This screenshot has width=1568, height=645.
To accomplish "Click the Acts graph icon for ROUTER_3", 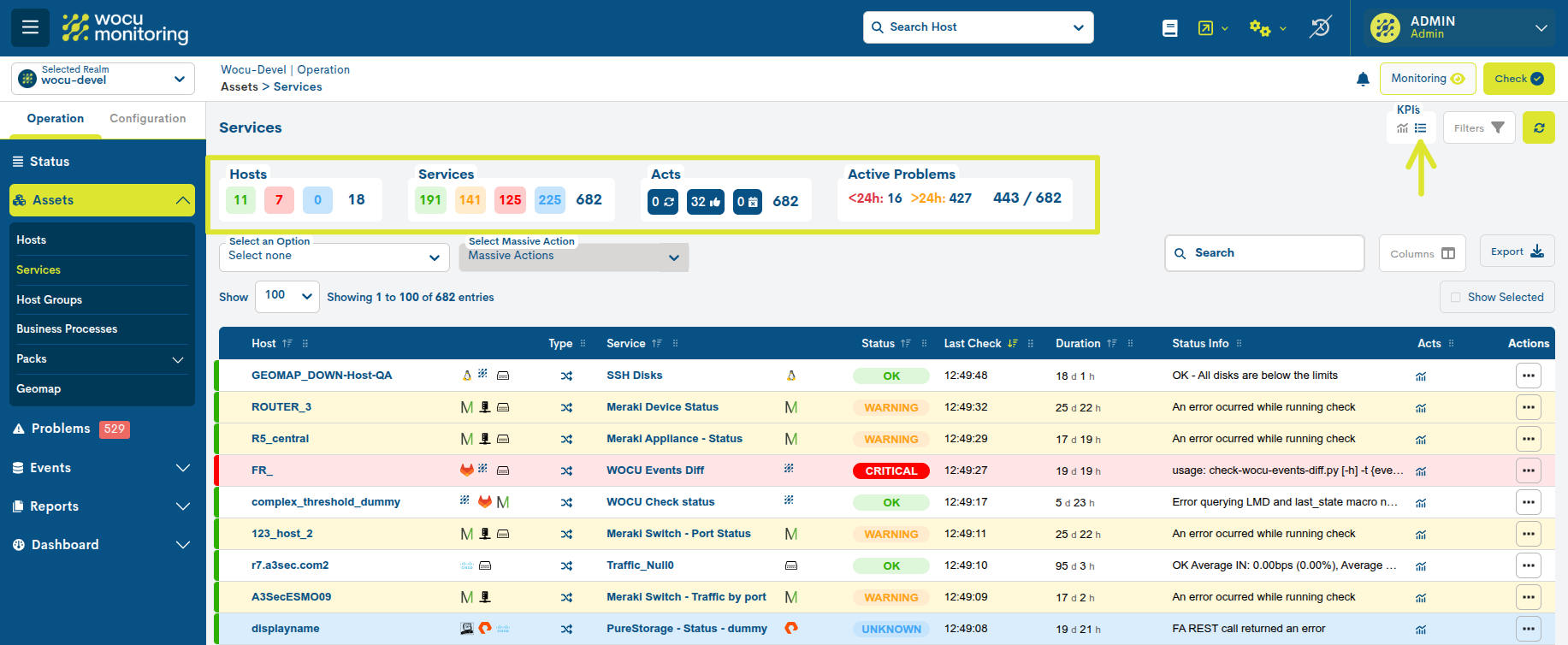I will pos(1421,408).
